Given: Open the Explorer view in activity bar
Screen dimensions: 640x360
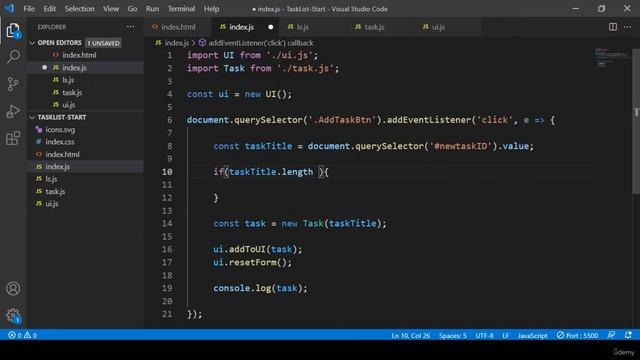Looking at the screenshot, I should (13, 31).
